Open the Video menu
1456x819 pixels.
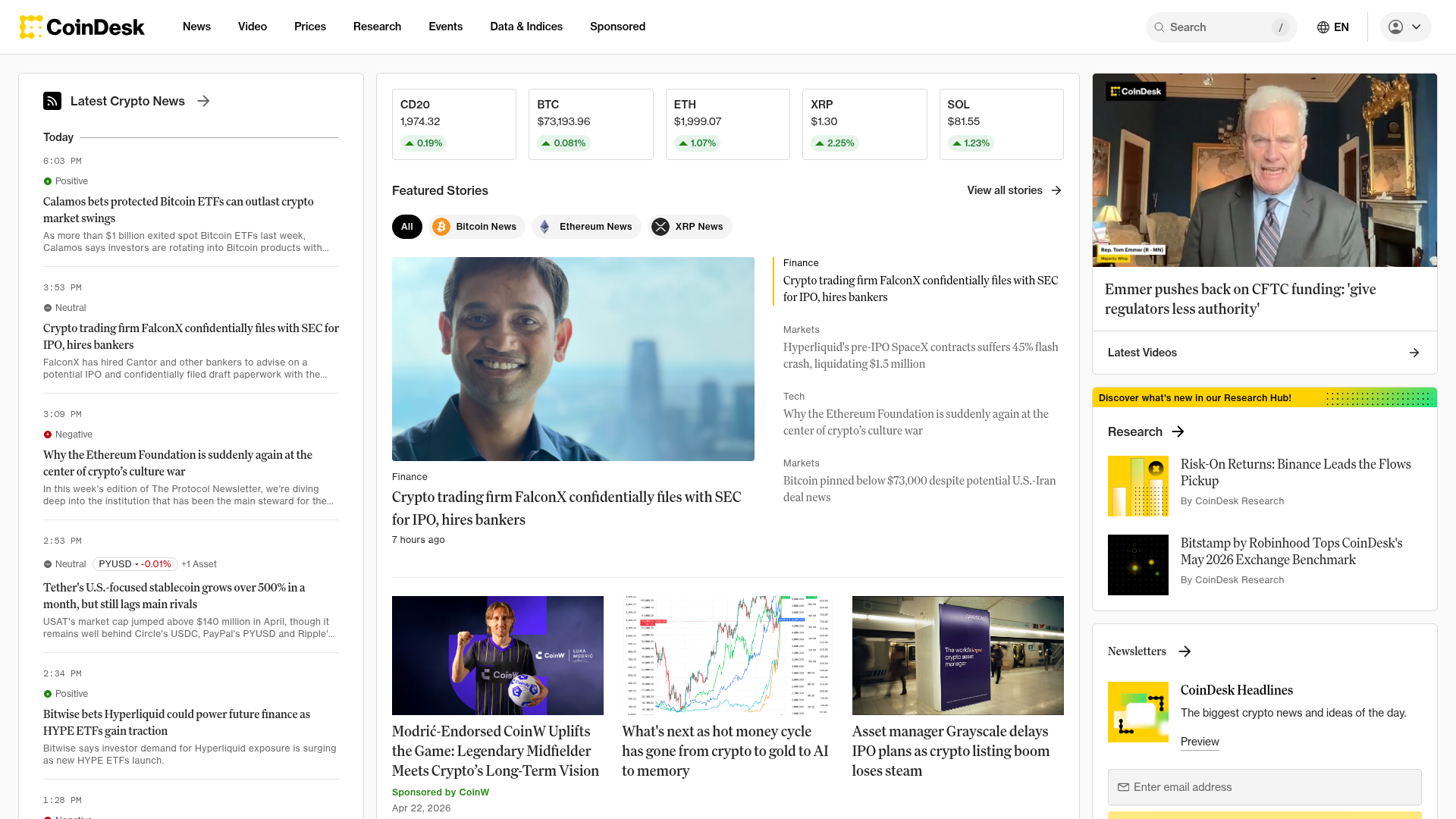coord(253,27)
